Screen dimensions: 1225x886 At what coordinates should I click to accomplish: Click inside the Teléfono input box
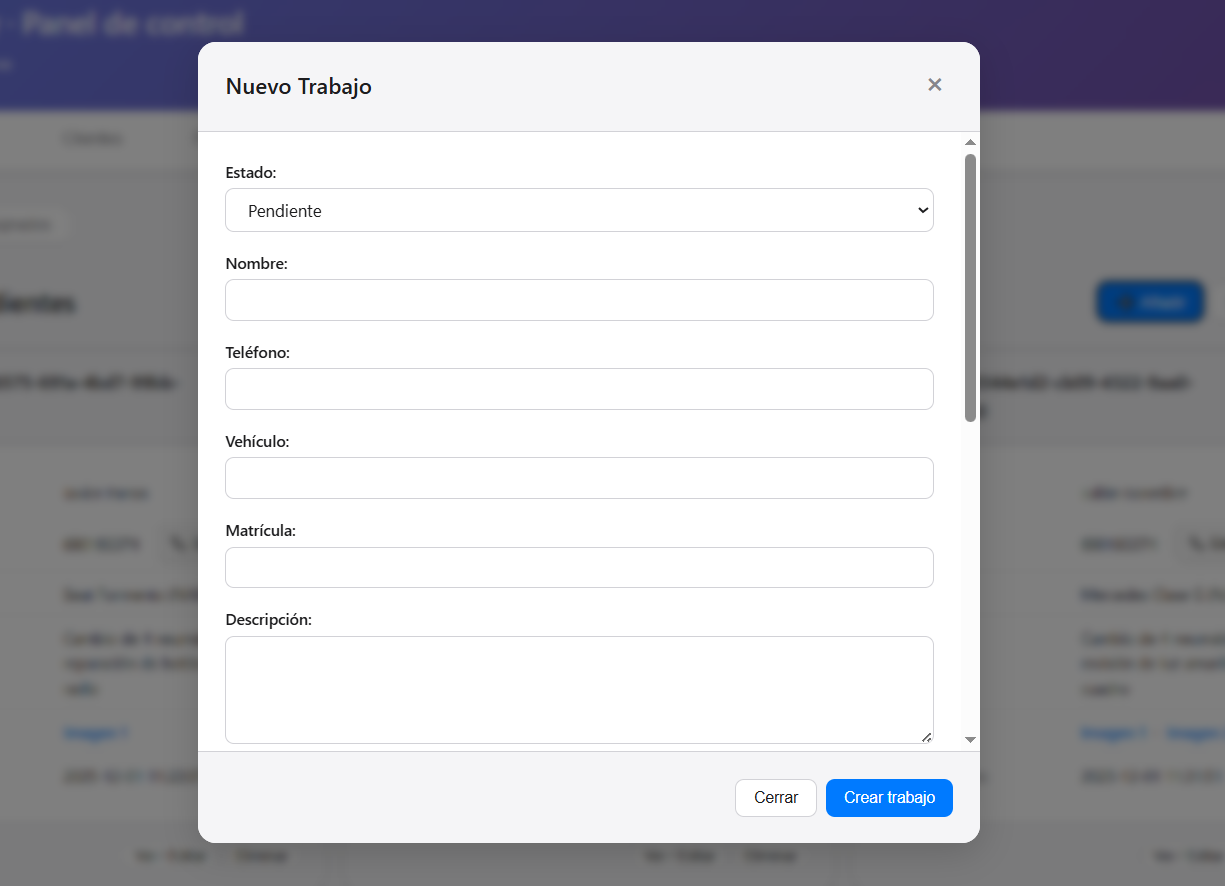click(x=579, y=389)
